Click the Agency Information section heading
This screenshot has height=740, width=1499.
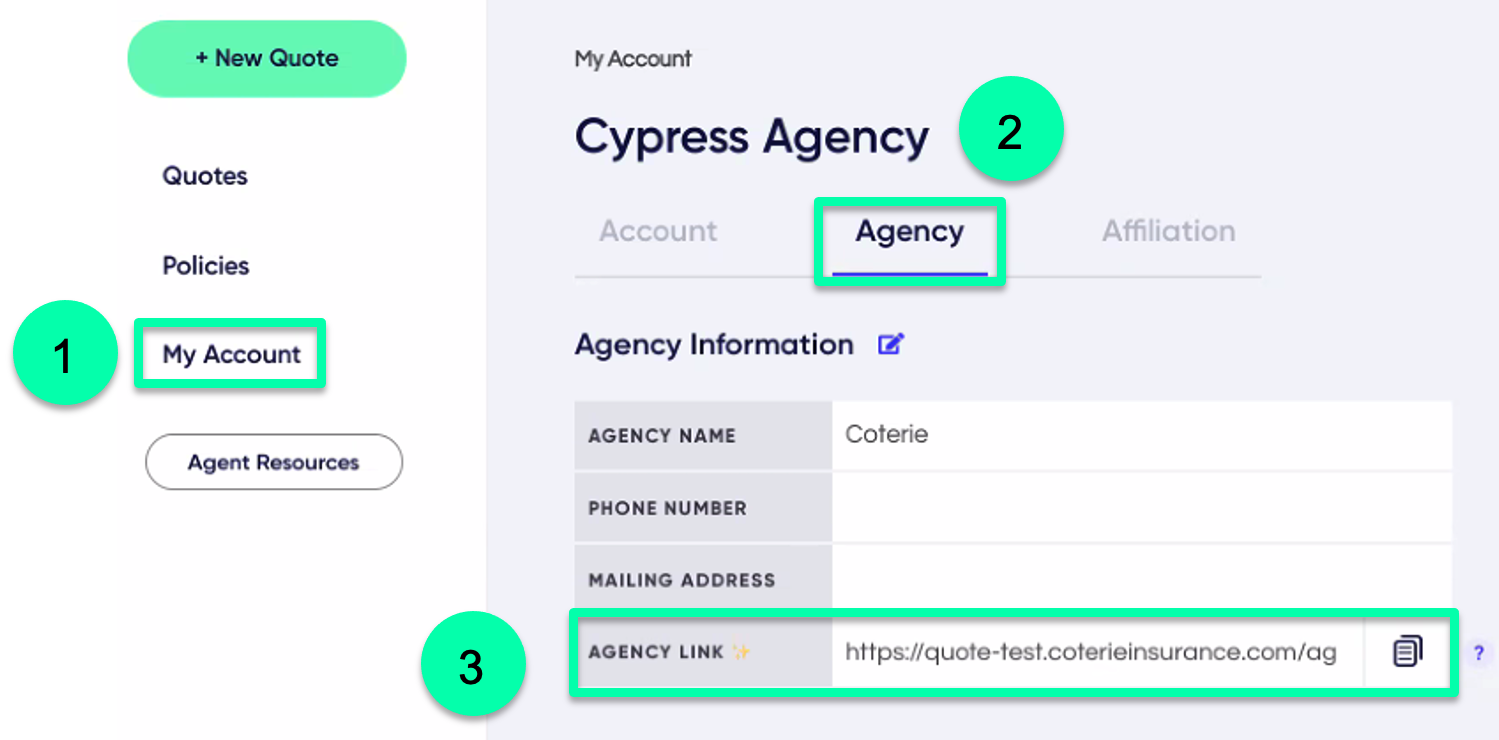click(714, 345)
